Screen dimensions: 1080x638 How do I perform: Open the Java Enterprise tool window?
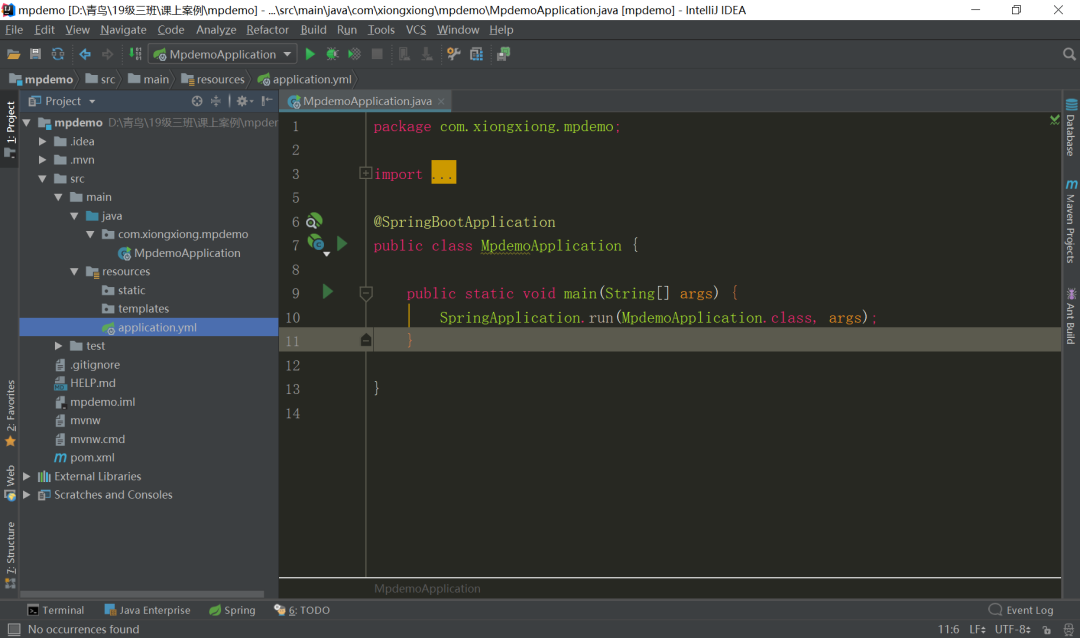point(147,610)
